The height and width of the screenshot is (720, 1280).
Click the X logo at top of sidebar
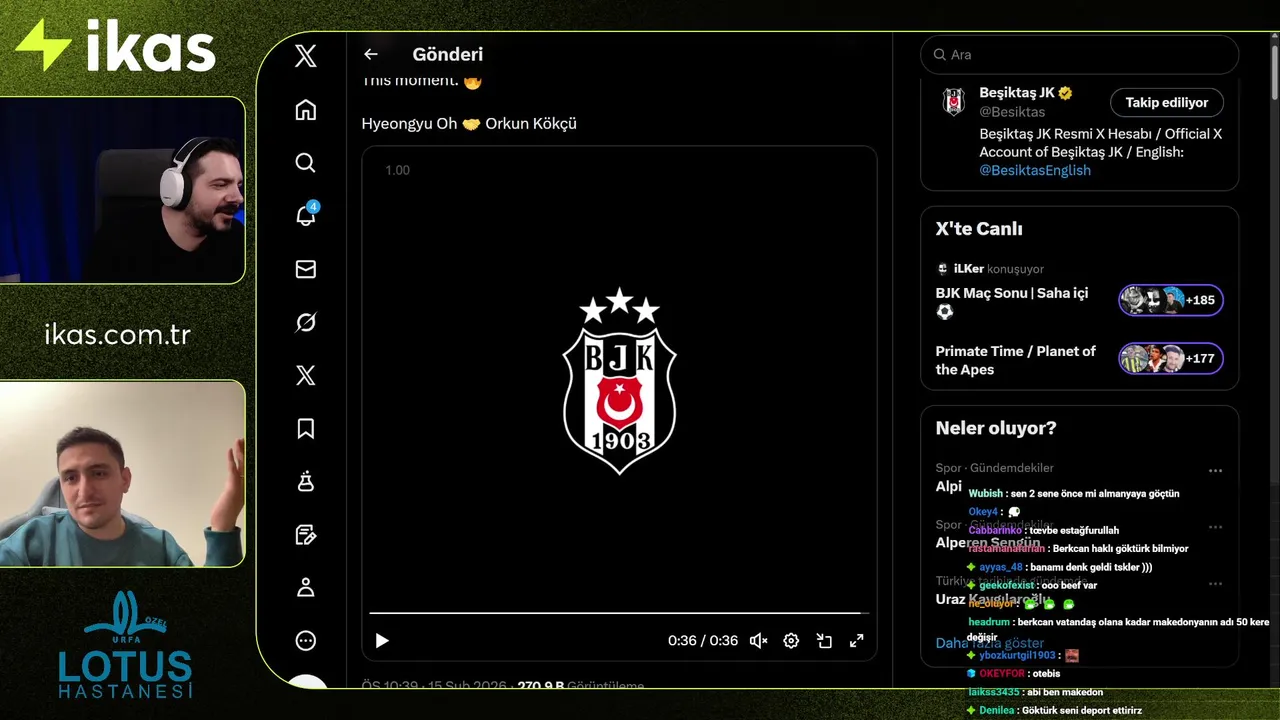pyautogui.click(x=306, y=56)
